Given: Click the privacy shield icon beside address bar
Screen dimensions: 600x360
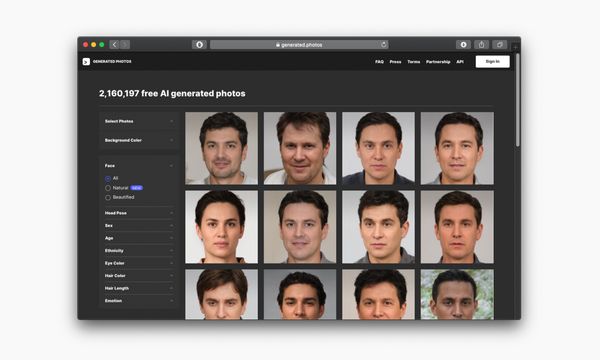Looking at the screenshot, I should coord(199,45).
